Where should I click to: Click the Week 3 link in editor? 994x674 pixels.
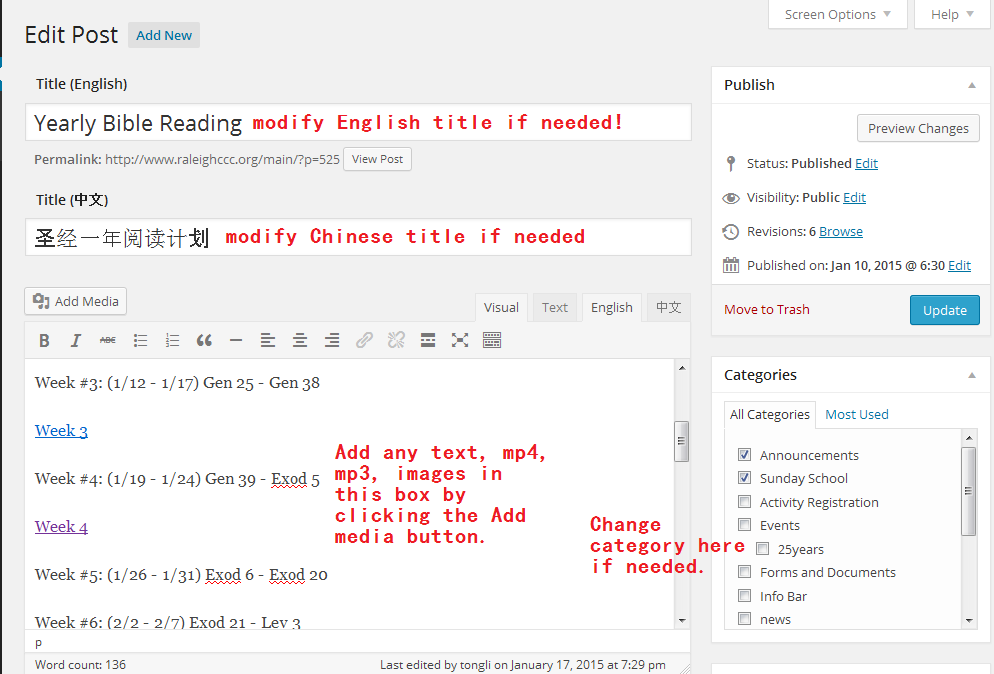pyautogui.click(x=61, y=431)
